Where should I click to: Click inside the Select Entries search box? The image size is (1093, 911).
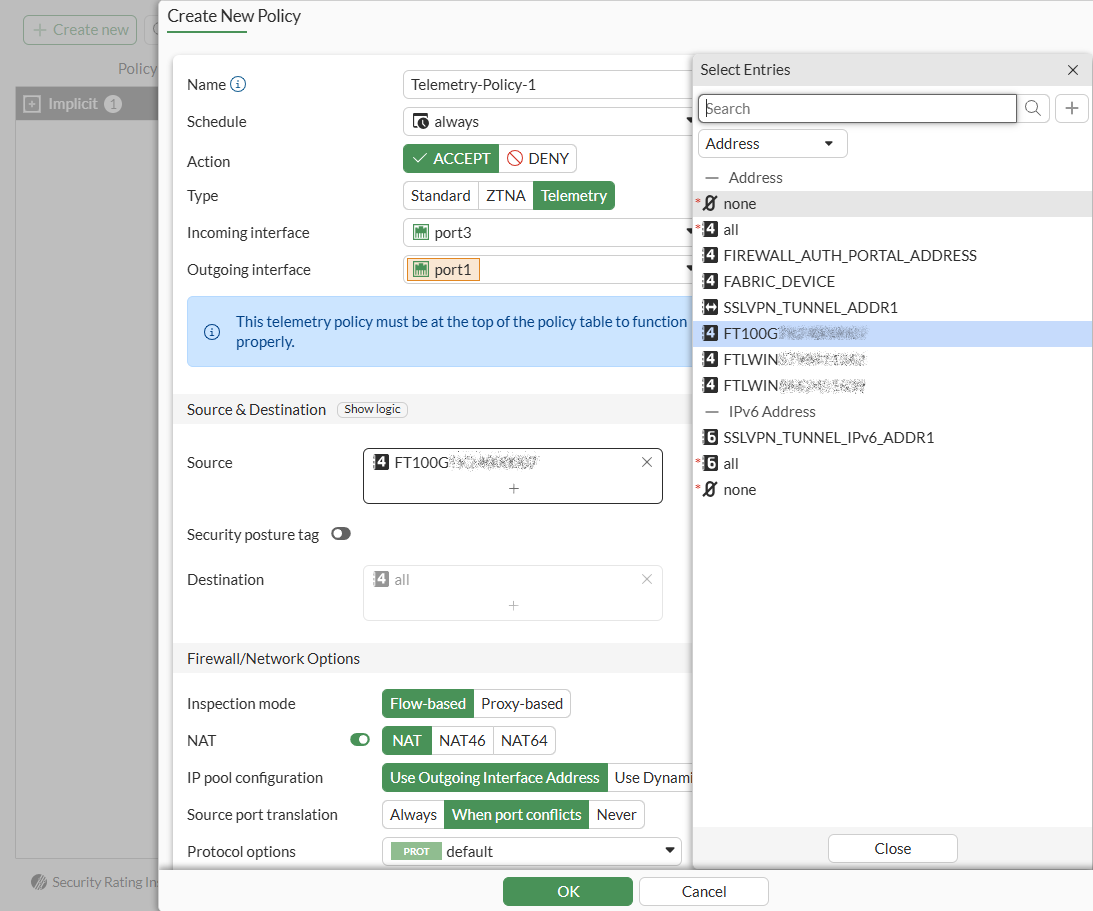(x=857, y=107)
